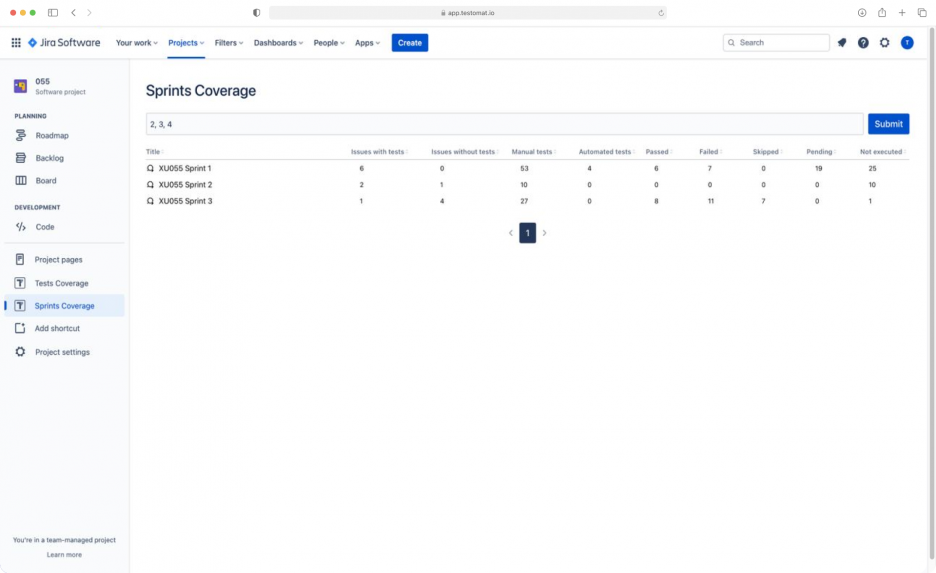Image resolution: width=936 pixels, height=573 pixels.
Task: Open Roadmap in the sidebar
Action: pos(52,135)
